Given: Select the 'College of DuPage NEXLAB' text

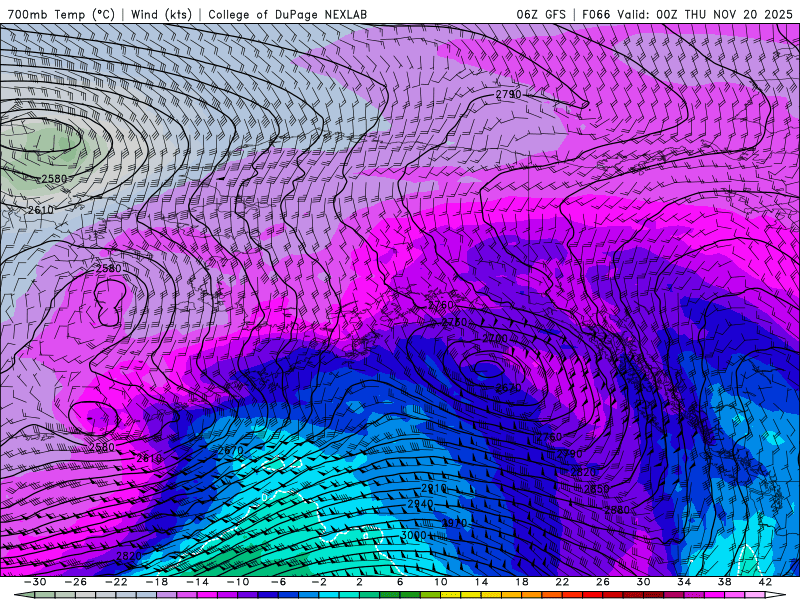Looking at the screenshot, I should click(x=287, y=14).
